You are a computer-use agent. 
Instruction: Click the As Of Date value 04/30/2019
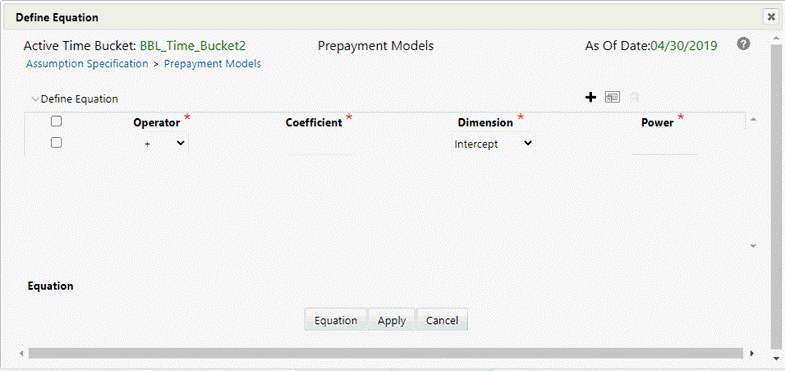[x=683, y=46]
